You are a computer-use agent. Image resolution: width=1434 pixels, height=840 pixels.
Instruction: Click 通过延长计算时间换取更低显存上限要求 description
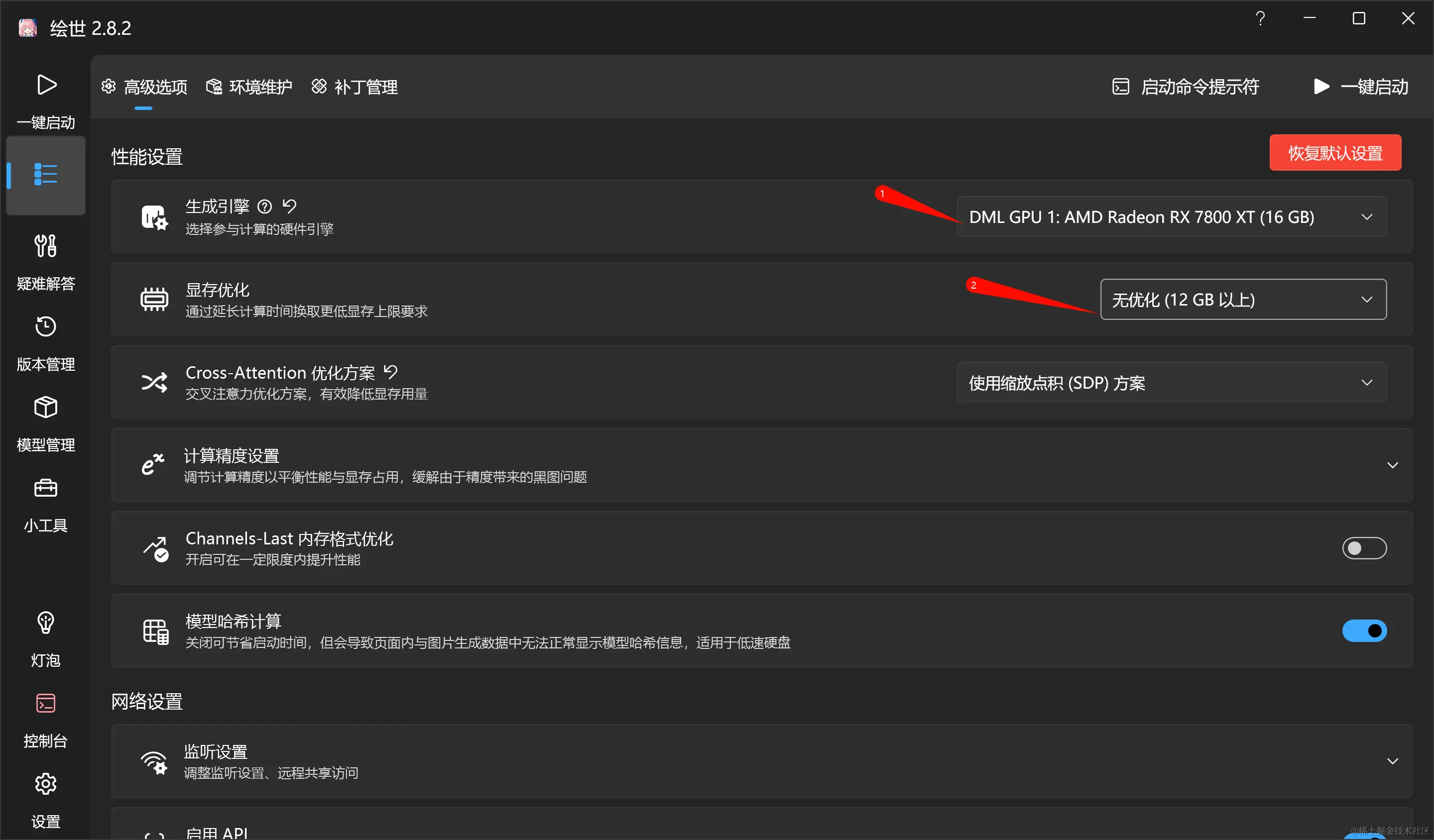306,311
